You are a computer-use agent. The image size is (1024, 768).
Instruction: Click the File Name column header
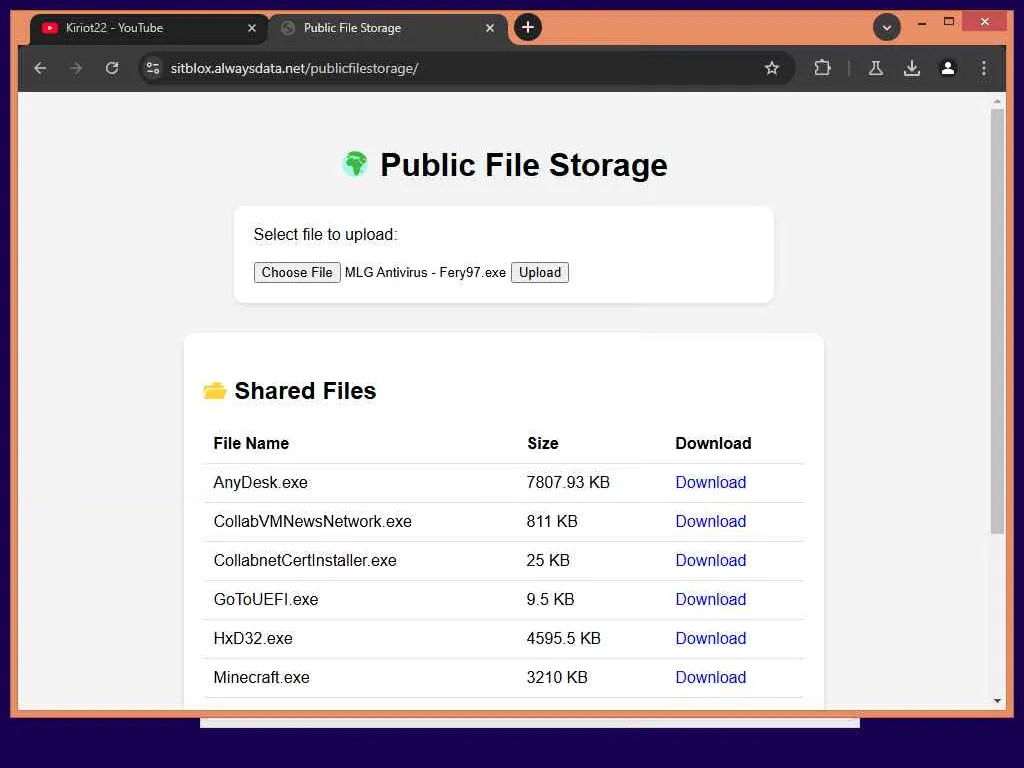click(x=251, y=443)
